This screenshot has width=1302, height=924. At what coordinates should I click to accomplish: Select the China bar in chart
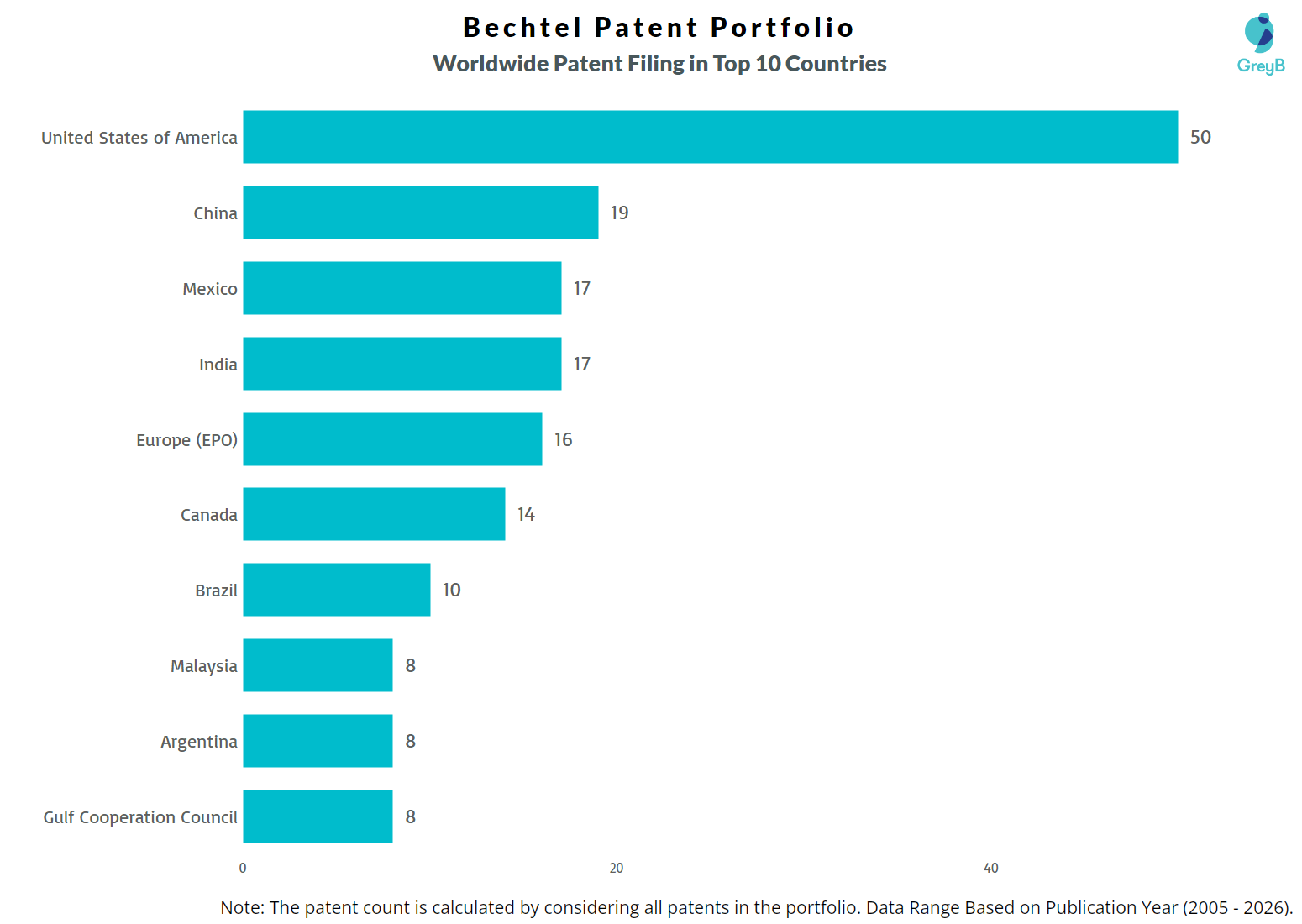(x=420, y=213)
